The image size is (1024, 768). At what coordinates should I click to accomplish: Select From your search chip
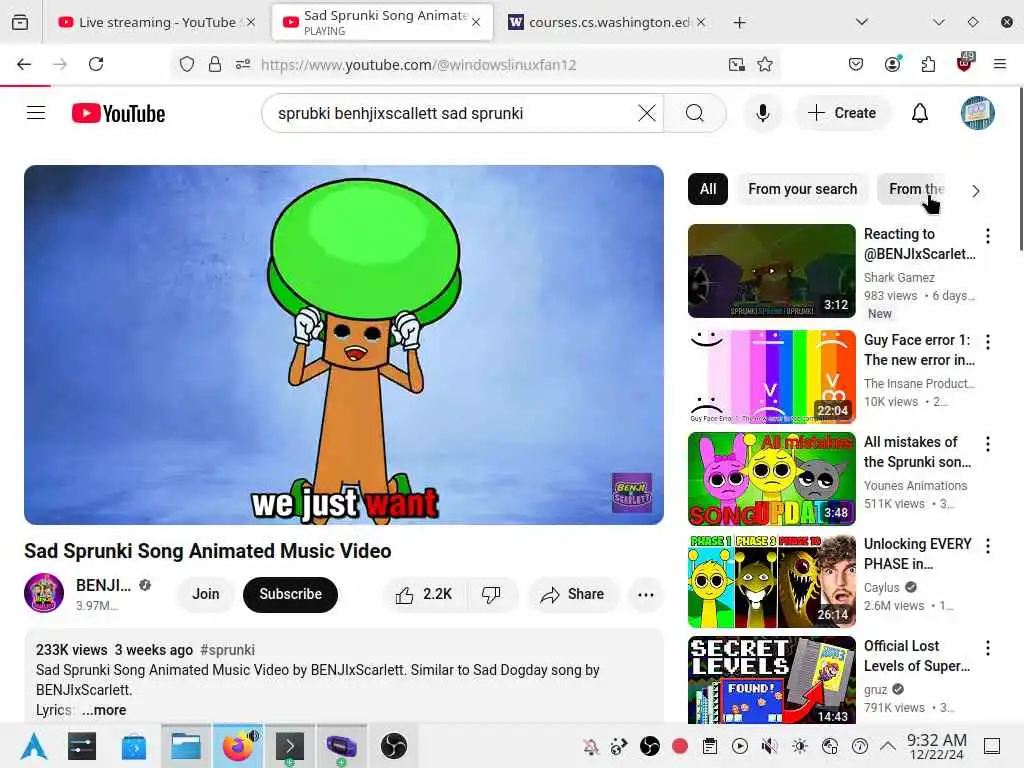[x=803, y=189]
